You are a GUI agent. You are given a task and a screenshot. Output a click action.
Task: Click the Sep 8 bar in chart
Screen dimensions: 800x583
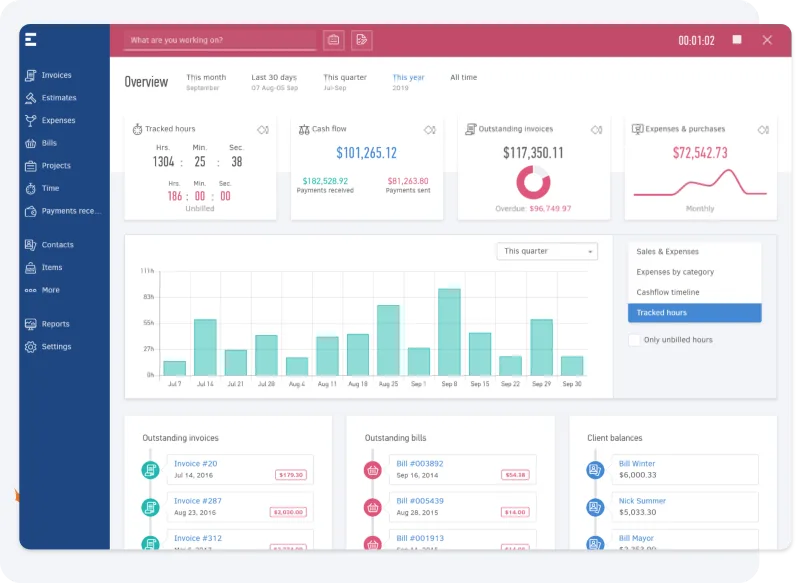click(449, 332)
